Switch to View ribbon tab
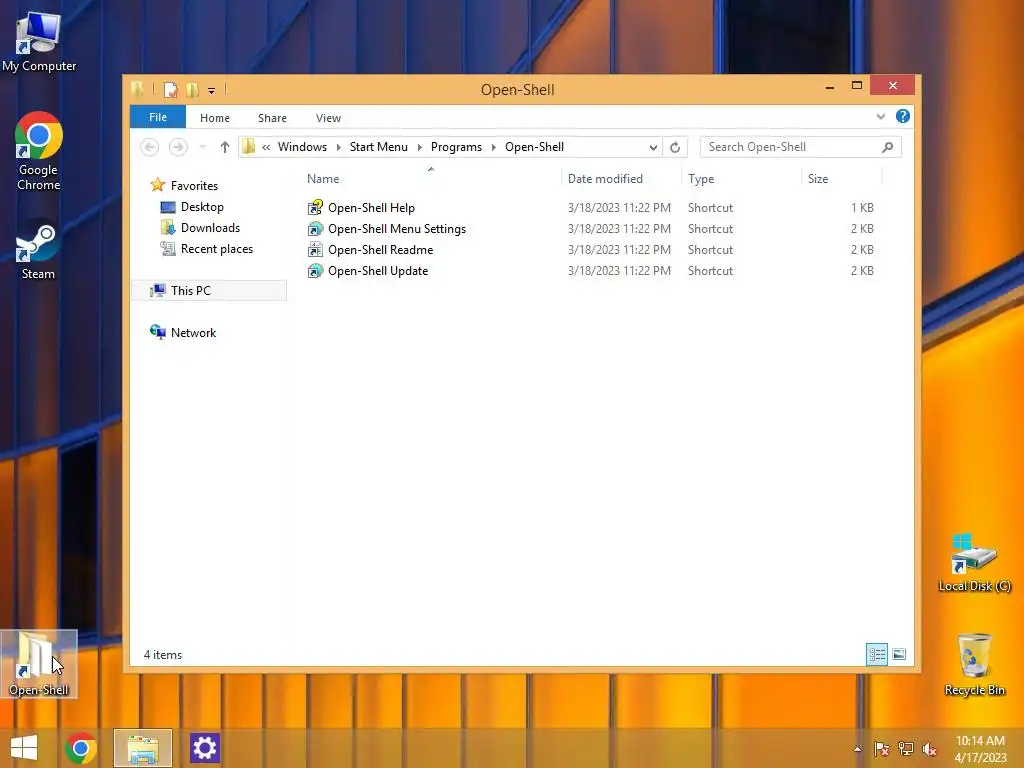The height and width of the screenshot is (768, 1024). 328,118
